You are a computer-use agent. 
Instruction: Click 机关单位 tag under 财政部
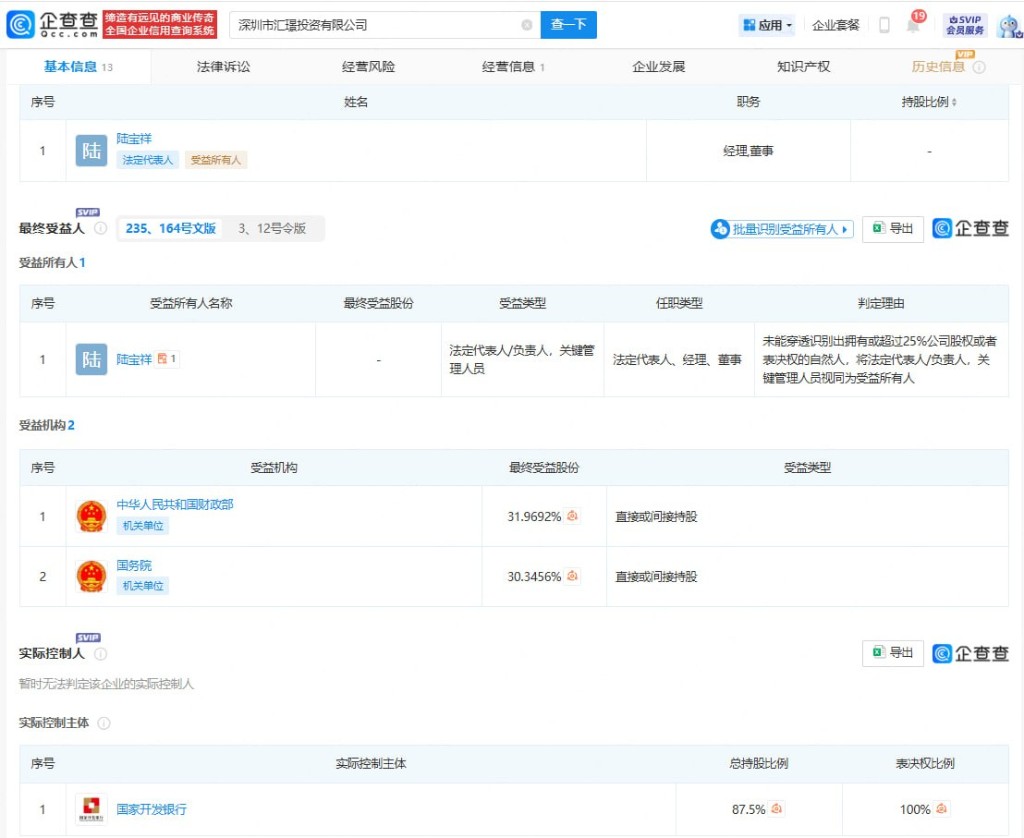coord(143,526)
